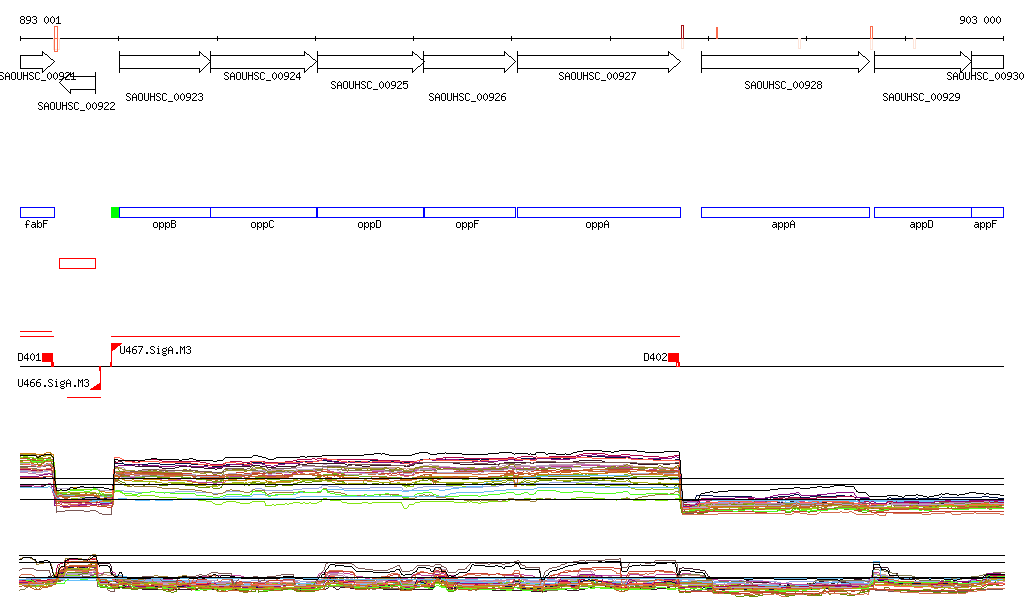The image size is (1024, 611).
Task: Click the 893 001 start position label
Action: click(40, 20)
